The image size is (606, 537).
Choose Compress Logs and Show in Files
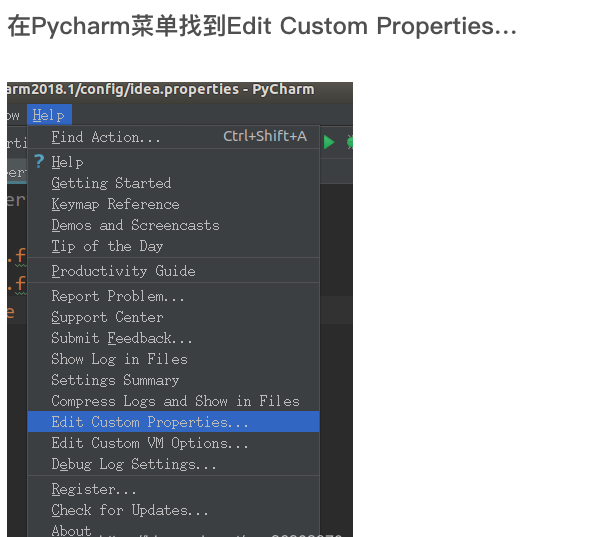click(174, 401)
